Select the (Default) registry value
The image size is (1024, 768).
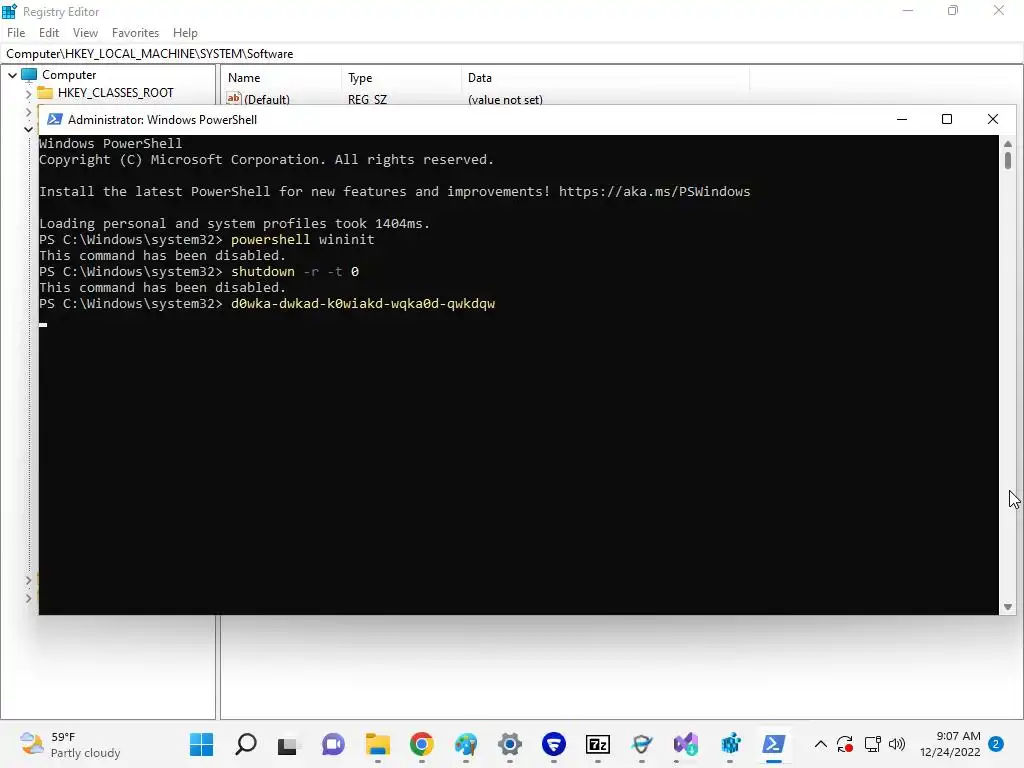click(266, 99)
